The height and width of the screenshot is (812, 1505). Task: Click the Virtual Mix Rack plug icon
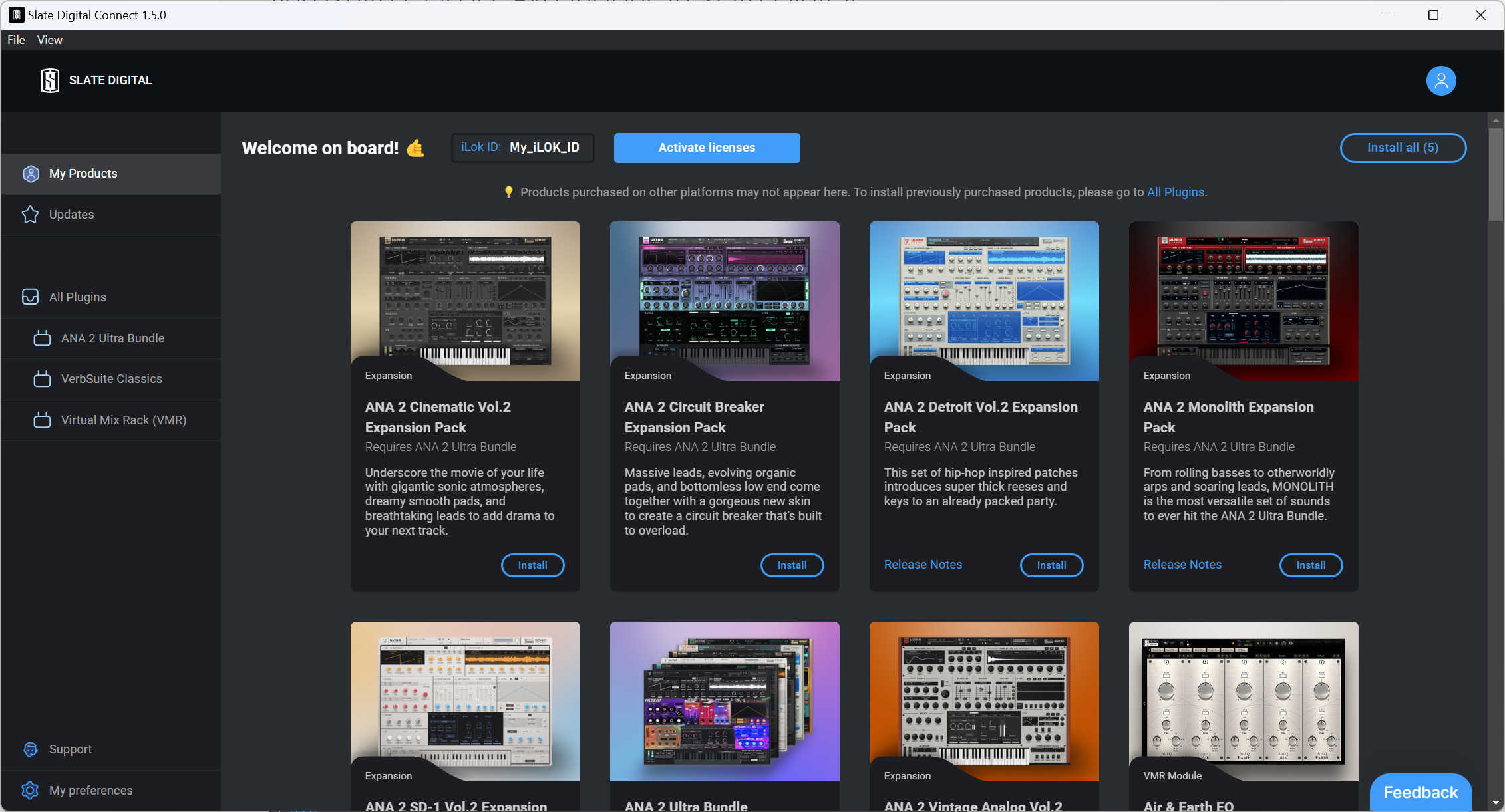[x=43, y=420]
